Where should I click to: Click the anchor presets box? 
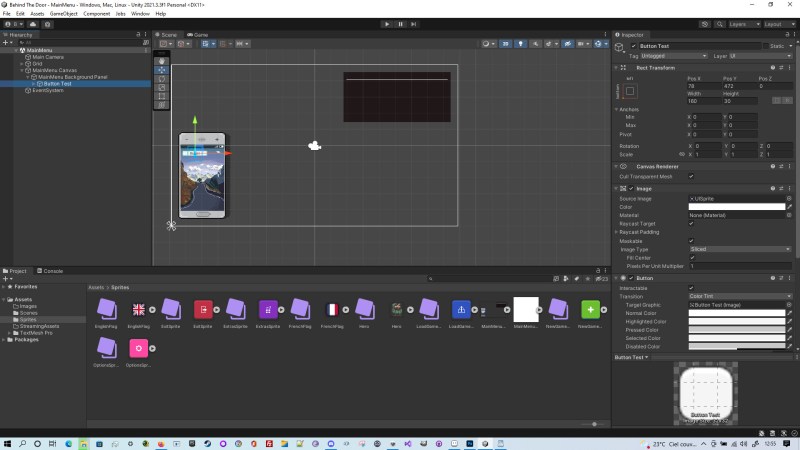pos(630,91)
